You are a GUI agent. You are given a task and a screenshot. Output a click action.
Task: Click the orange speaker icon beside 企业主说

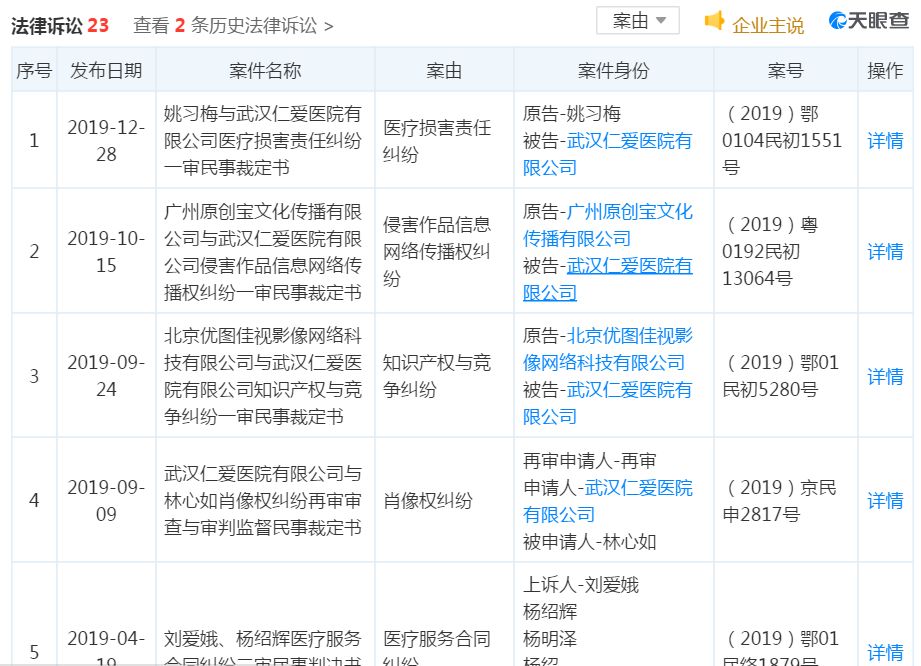click(714, 21)
